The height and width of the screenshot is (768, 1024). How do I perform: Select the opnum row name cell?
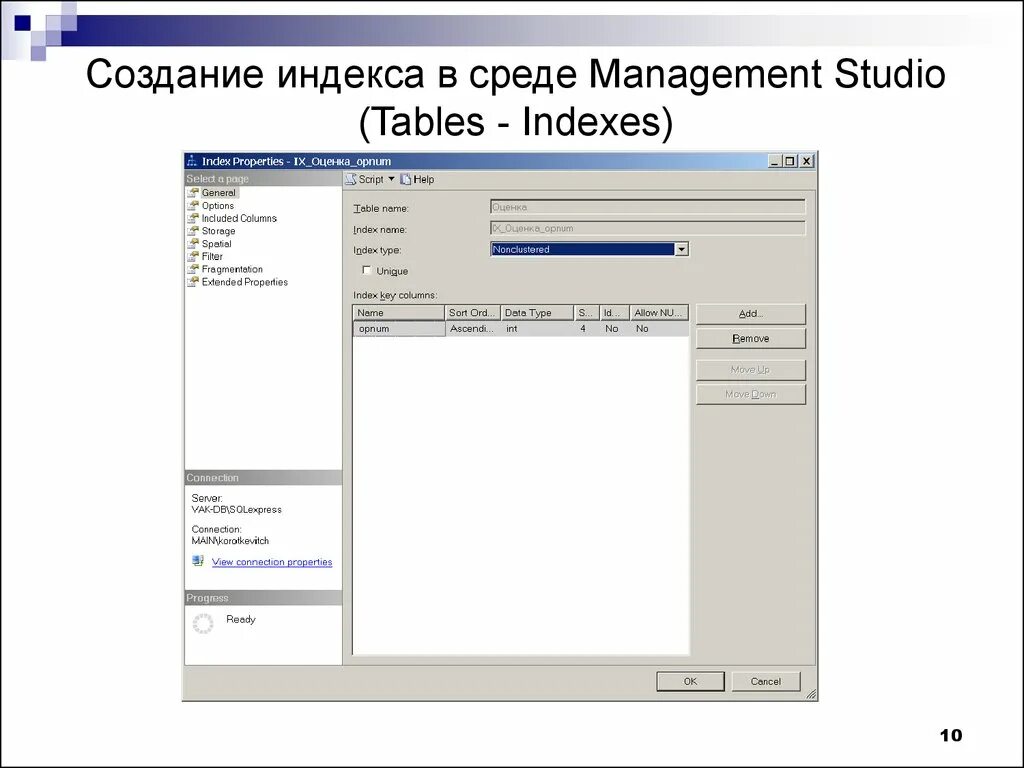[399, 328]
